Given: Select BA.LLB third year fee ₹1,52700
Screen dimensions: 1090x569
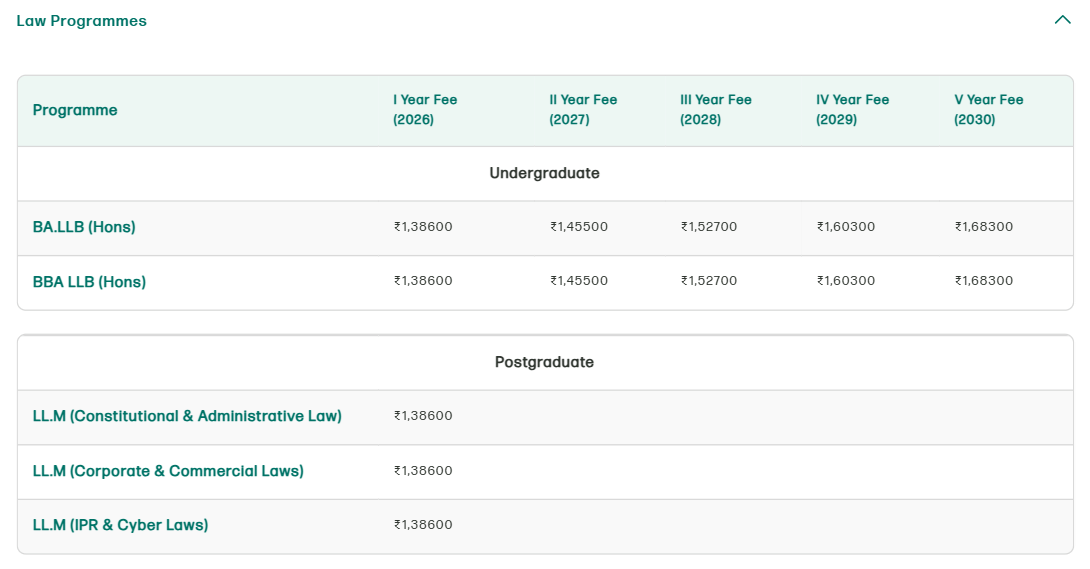Looking at the screenshot, I should [x=709, y=226].
